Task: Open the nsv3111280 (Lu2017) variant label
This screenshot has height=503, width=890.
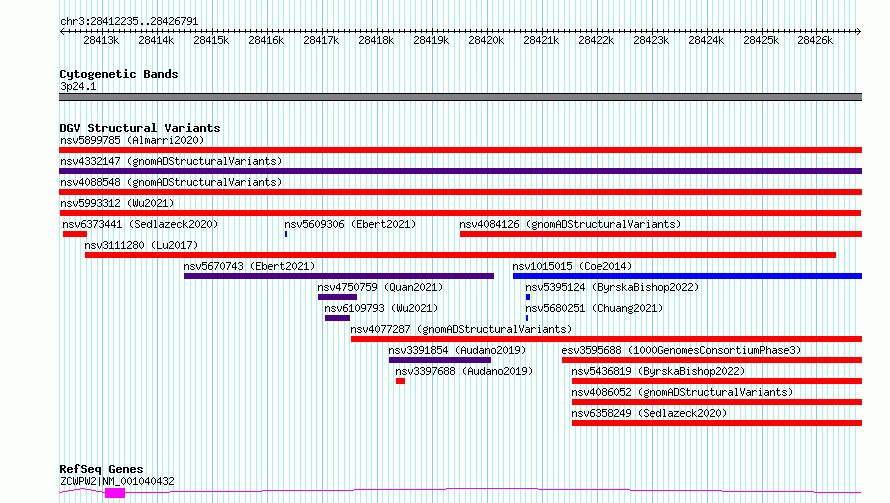Action: (141, 245)
